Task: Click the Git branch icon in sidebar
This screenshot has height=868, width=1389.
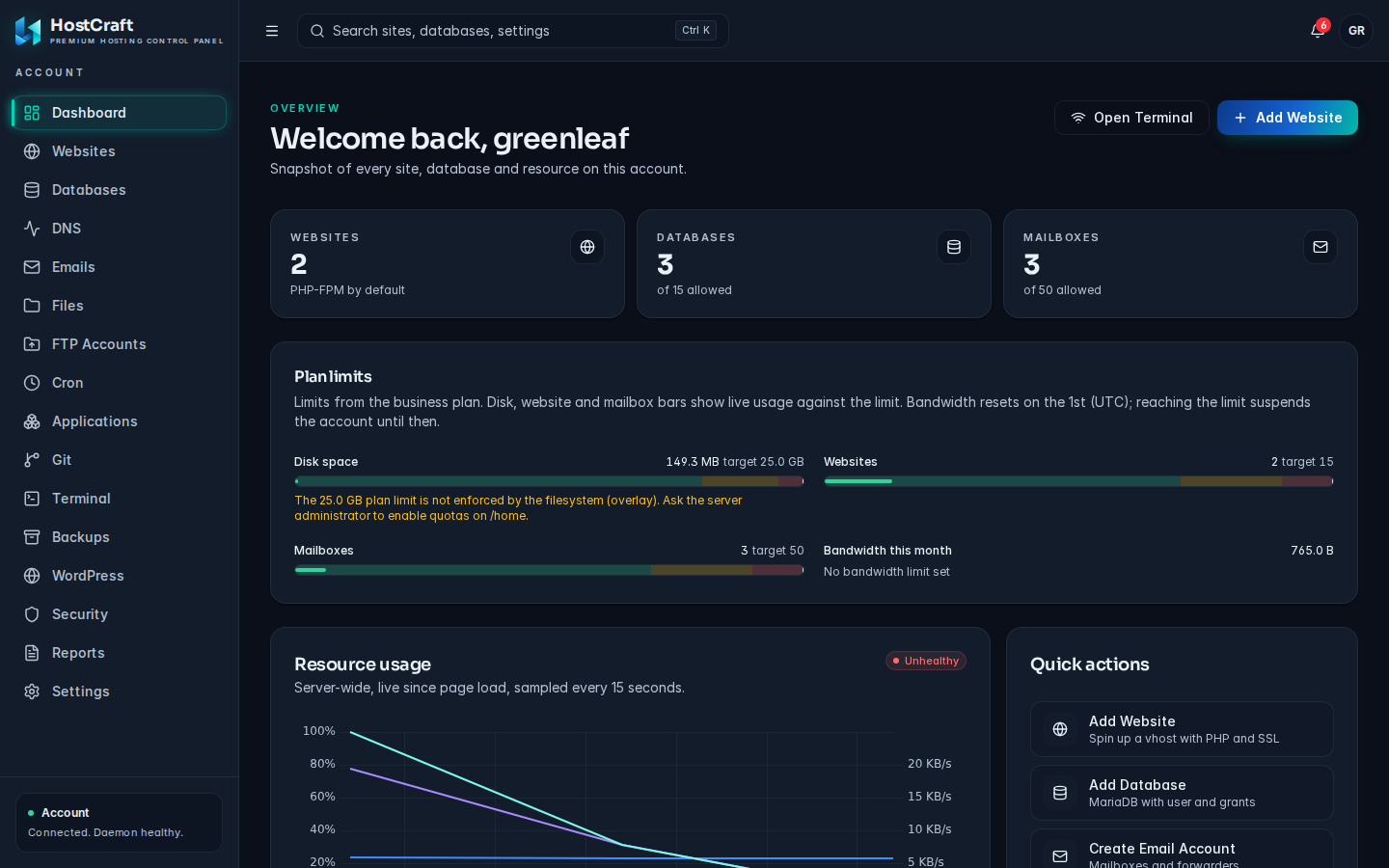Action: click(x=32, y=460)
